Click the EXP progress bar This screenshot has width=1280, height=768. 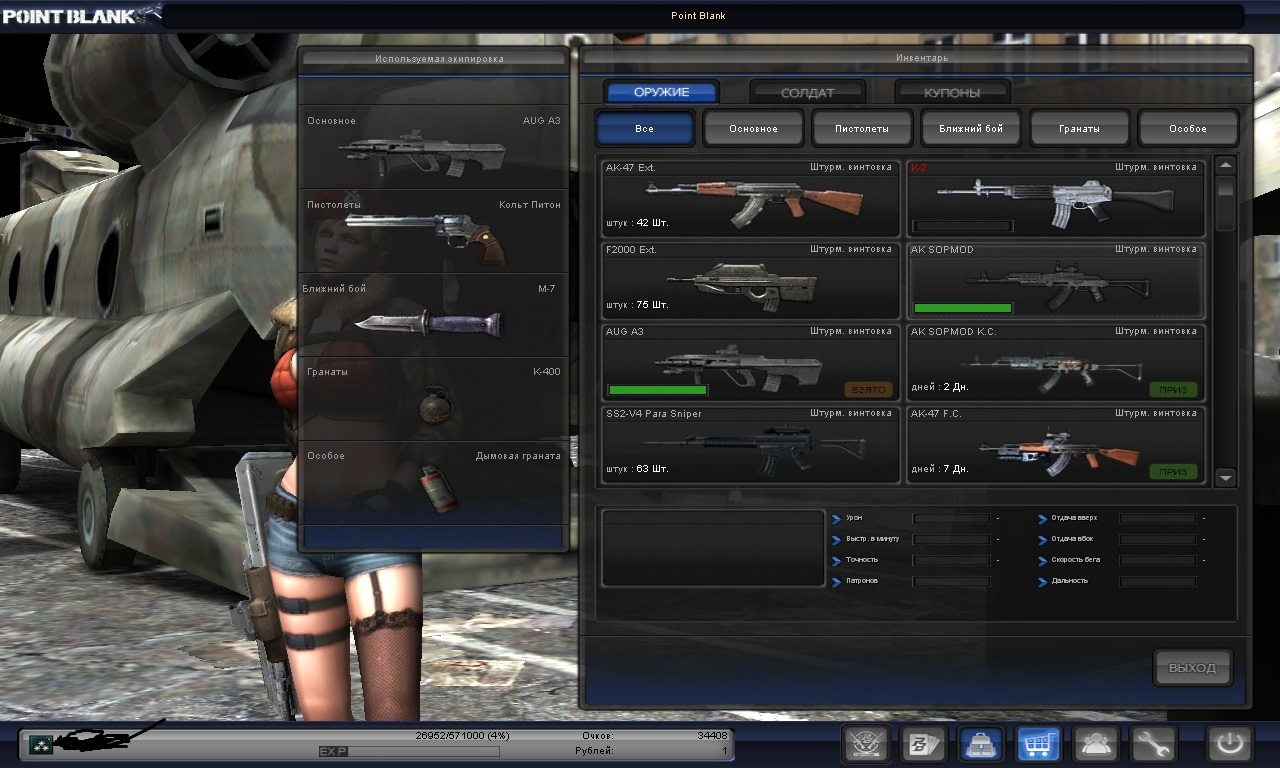coord(408,751)
